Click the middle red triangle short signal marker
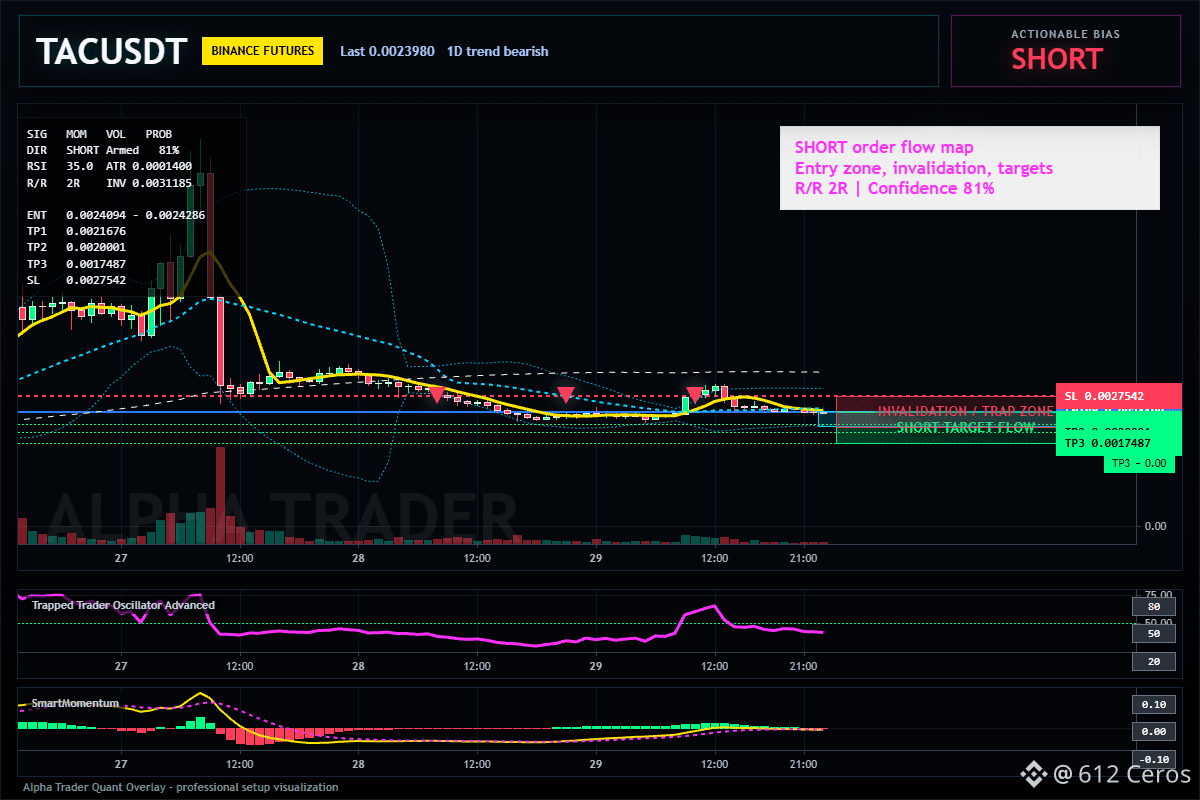This screenshot has height=800, width=1200. coord(565,395)
